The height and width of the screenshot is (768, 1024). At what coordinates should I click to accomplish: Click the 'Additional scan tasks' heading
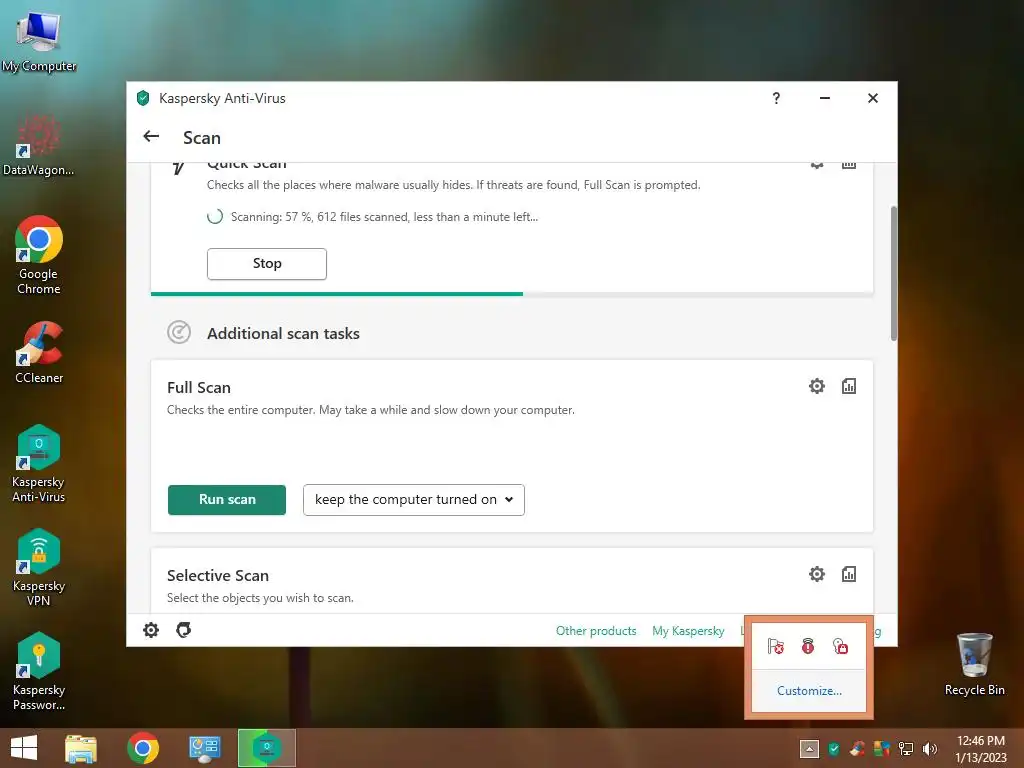pyautogui.click(x=283, y=333)
